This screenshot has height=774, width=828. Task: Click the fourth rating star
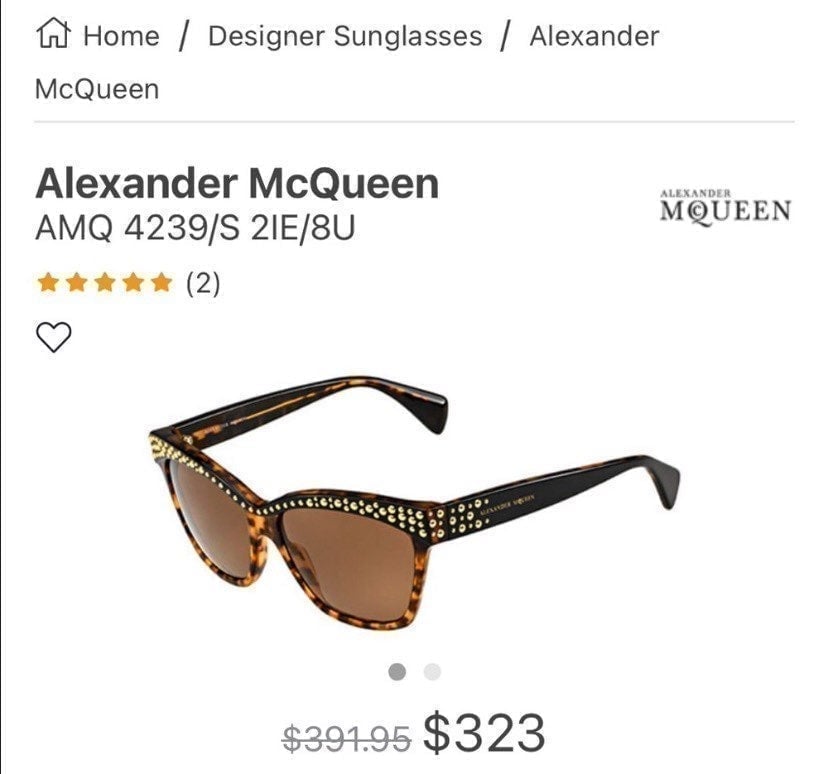coord(133,282)
